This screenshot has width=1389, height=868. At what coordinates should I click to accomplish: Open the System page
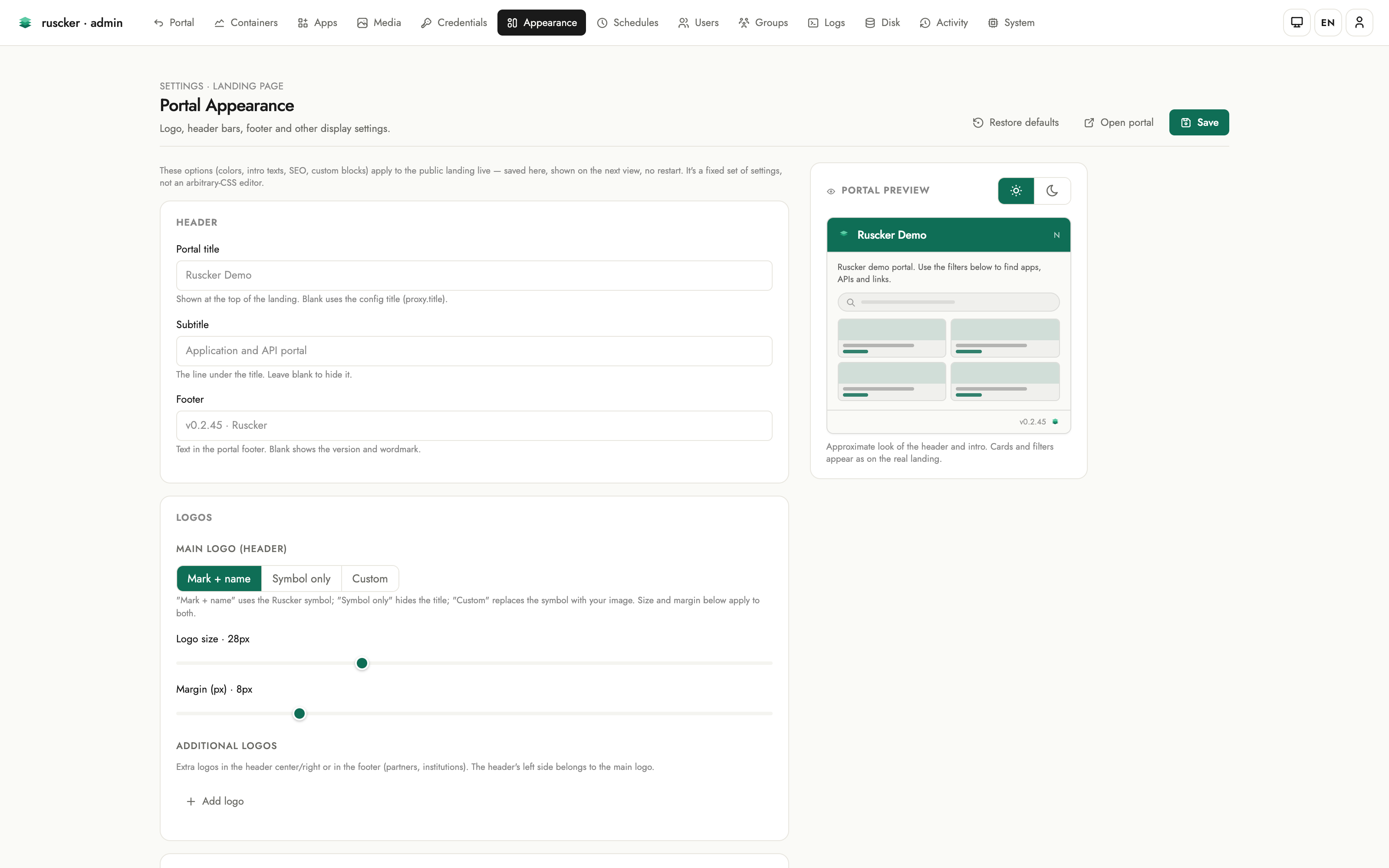point(1011,23)
